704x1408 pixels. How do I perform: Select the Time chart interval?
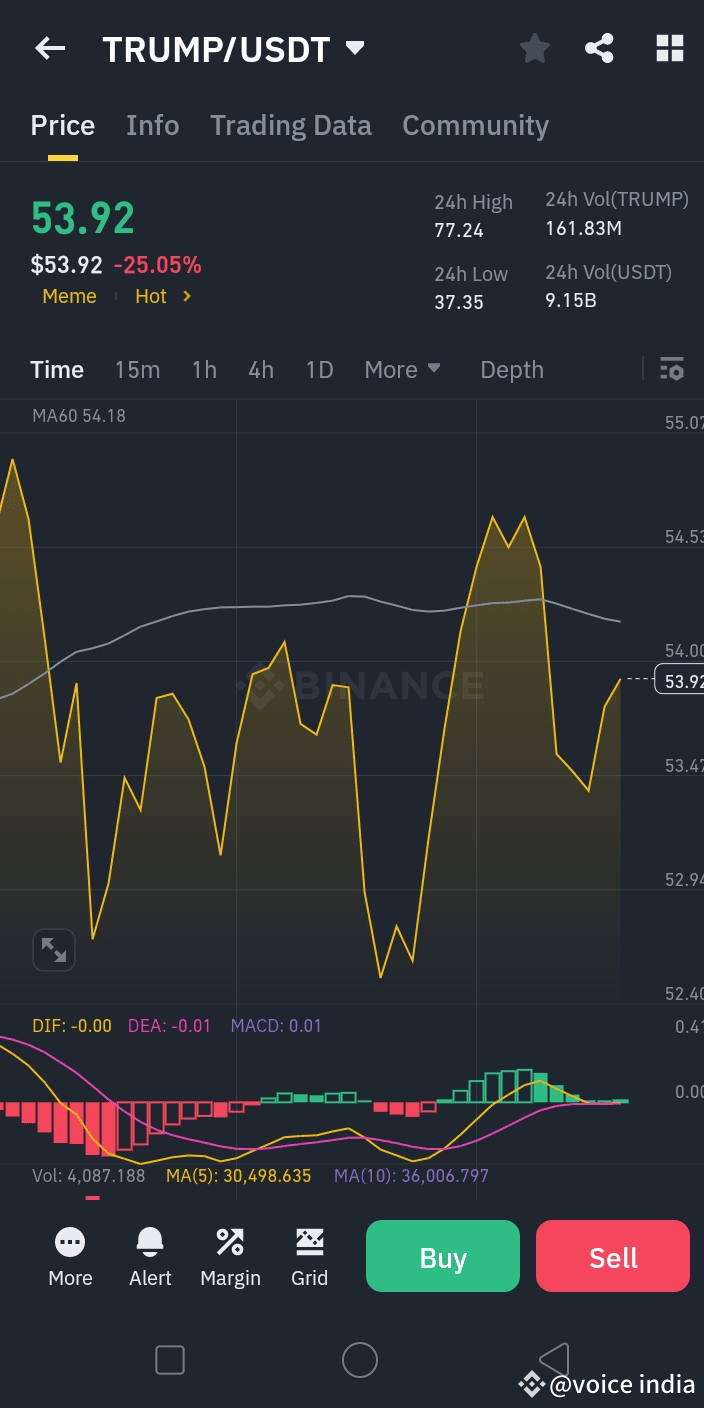[57, 370]
